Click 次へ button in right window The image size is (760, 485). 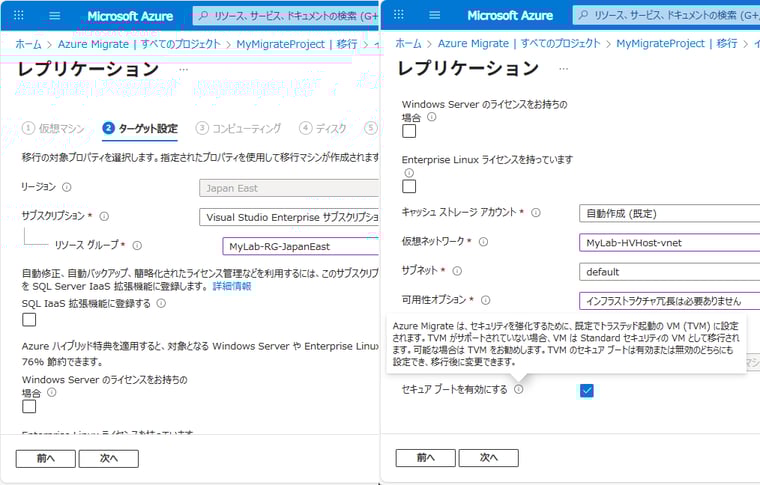489,457
